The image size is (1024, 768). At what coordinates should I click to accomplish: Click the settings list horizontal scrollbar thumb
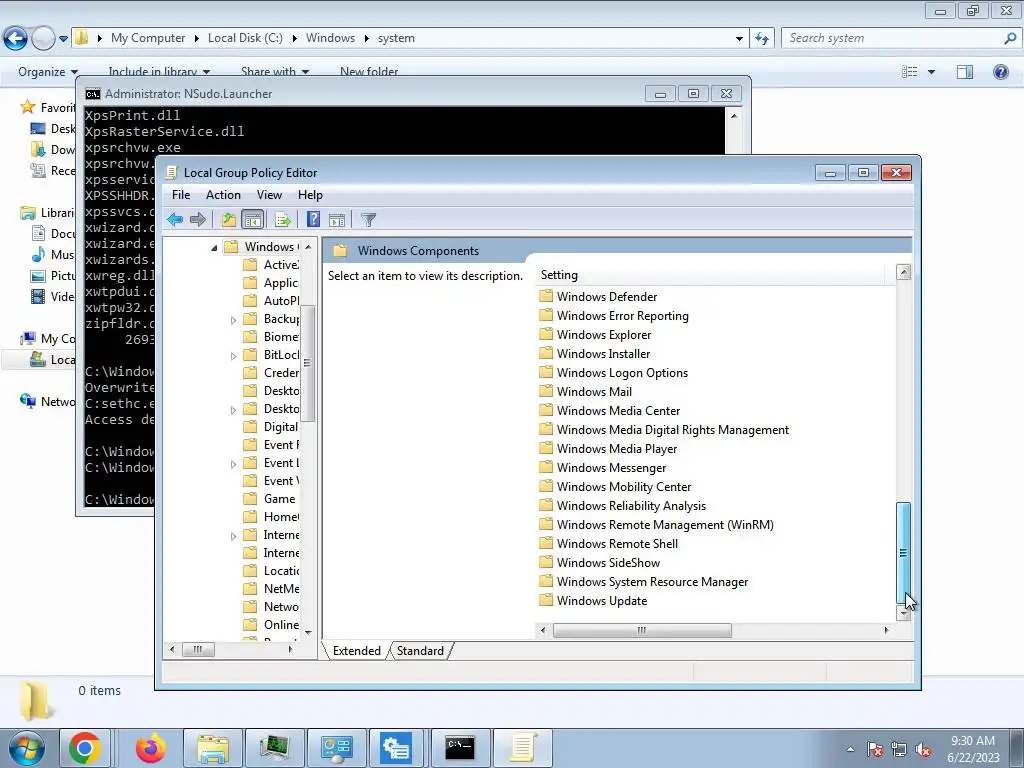pos(642,630)
